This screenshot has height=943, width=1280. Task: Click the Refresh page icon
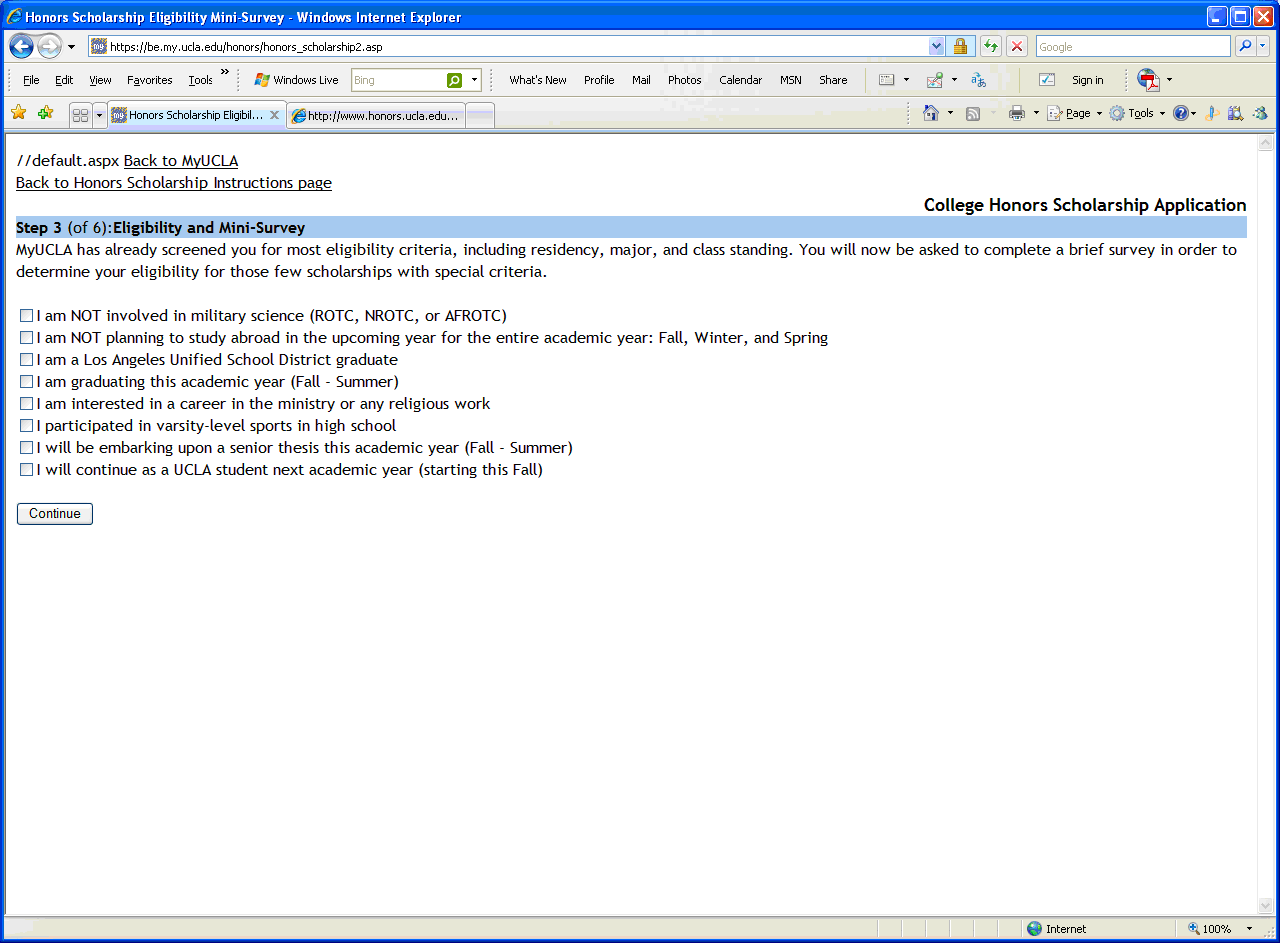coord(990,46)
